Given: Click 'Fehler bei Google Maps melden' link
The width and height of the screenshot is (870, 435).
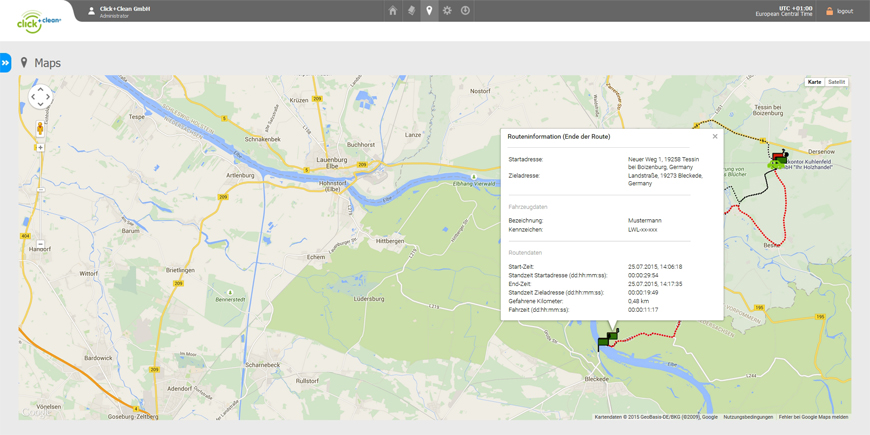Looking at the screenshot, I should point(813,417).
